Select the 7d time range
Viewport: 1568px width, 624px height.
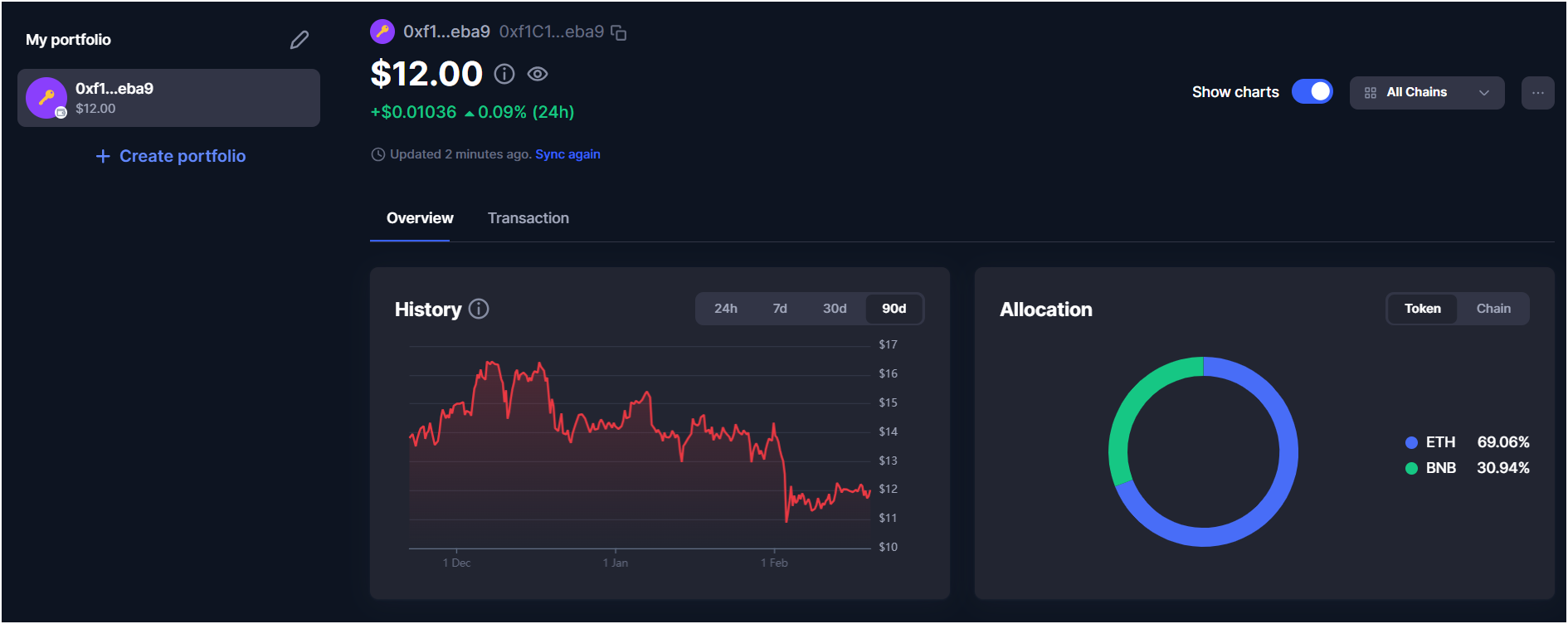[x=779, y=308]
